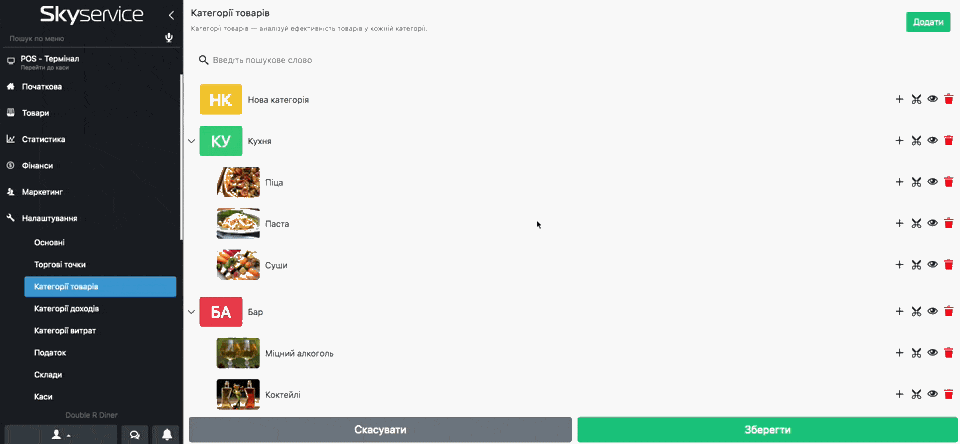Toggle eye icon for Міцний алкоголь
Image resolution: width=960 pixels, height=444 pixels.
pyautogui.click(x=932, y=353)
